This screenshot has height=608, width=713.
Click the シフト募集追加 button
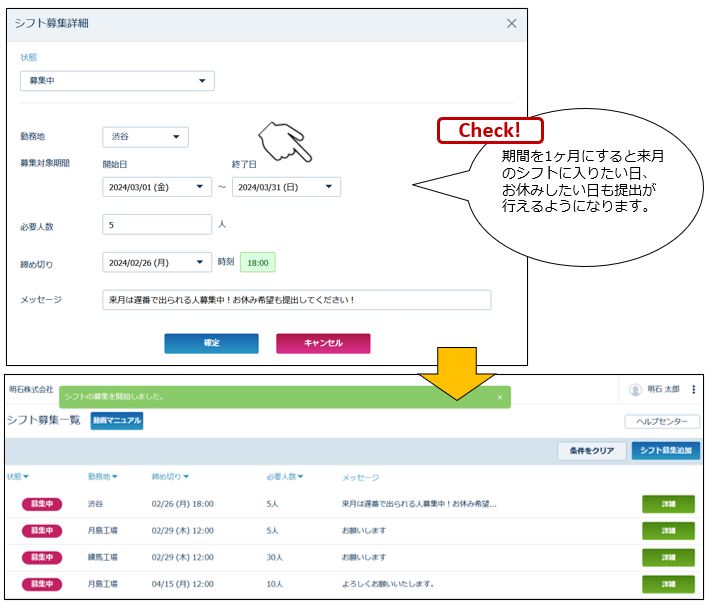666,451
